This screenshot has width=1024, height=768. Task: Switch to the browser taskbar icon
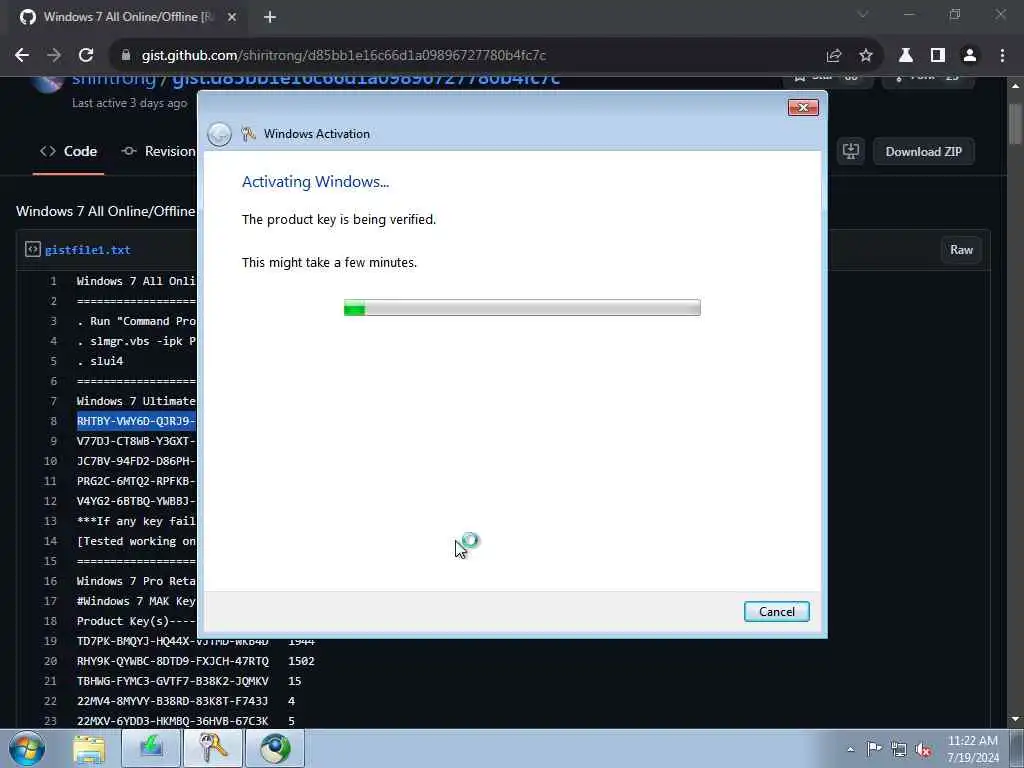click(x=275, y=748)
